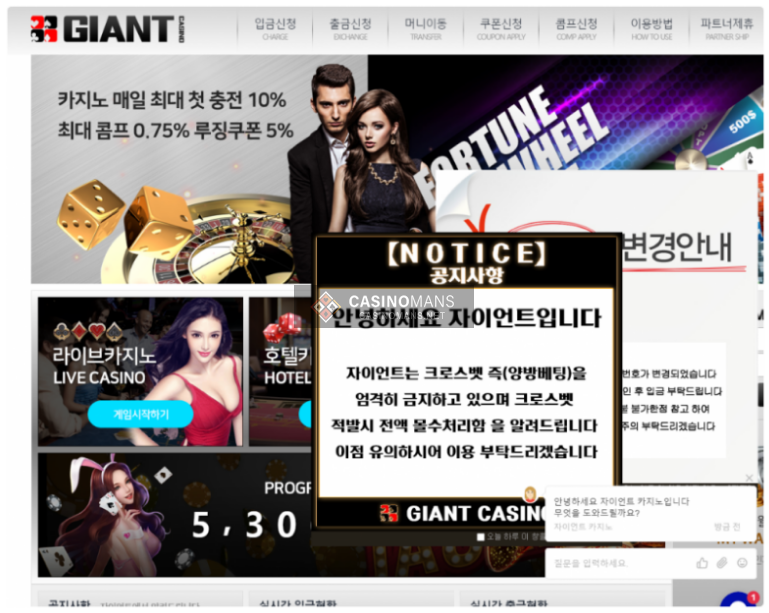Open the emoji picker in chat box
Viewport: 769px width, 613px height.
(x=742, y=563)
